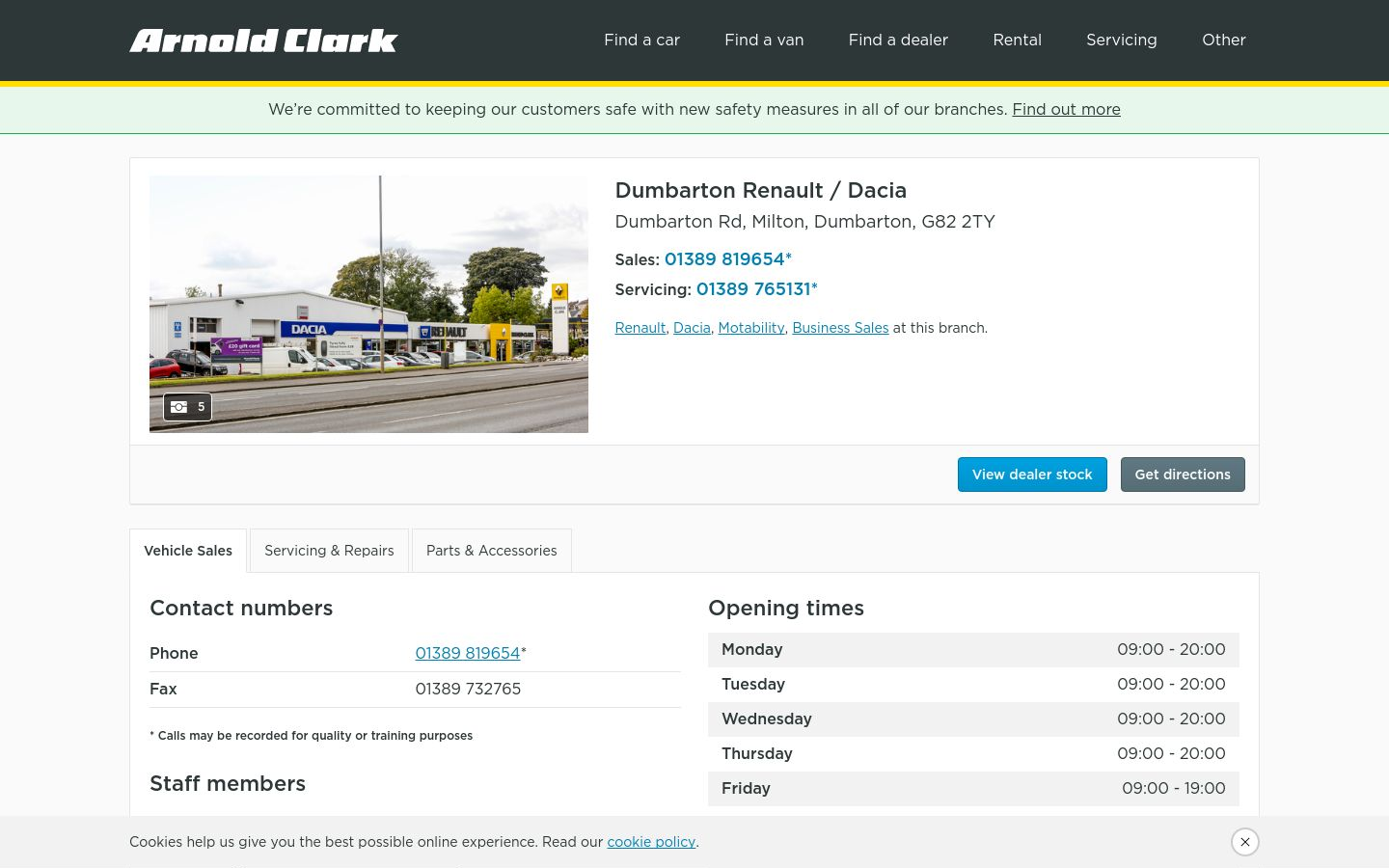This screenshot has height=868, width=1389.
Task: Click the Phone number link in Contact numbers
Action: (468, 653)
